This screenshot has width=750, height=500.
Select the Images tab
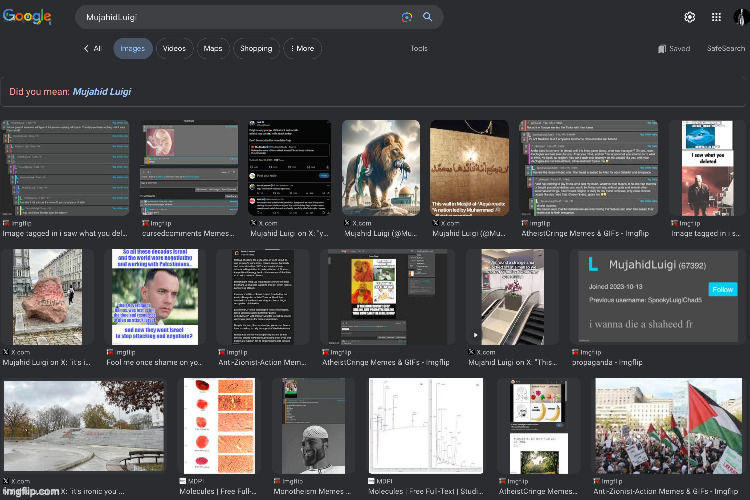[x=132, y=48]
